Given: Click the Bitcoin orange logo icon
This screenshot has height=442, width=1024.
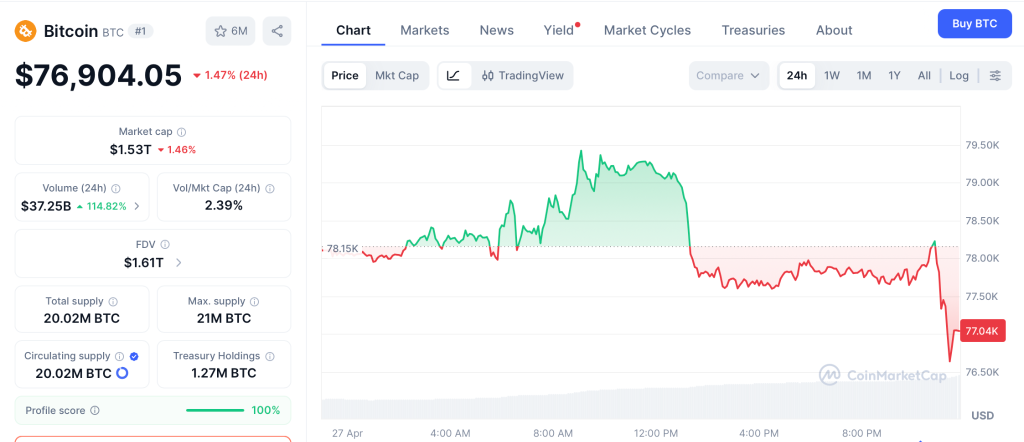Looking at the screenshot, I should [25, 31].
